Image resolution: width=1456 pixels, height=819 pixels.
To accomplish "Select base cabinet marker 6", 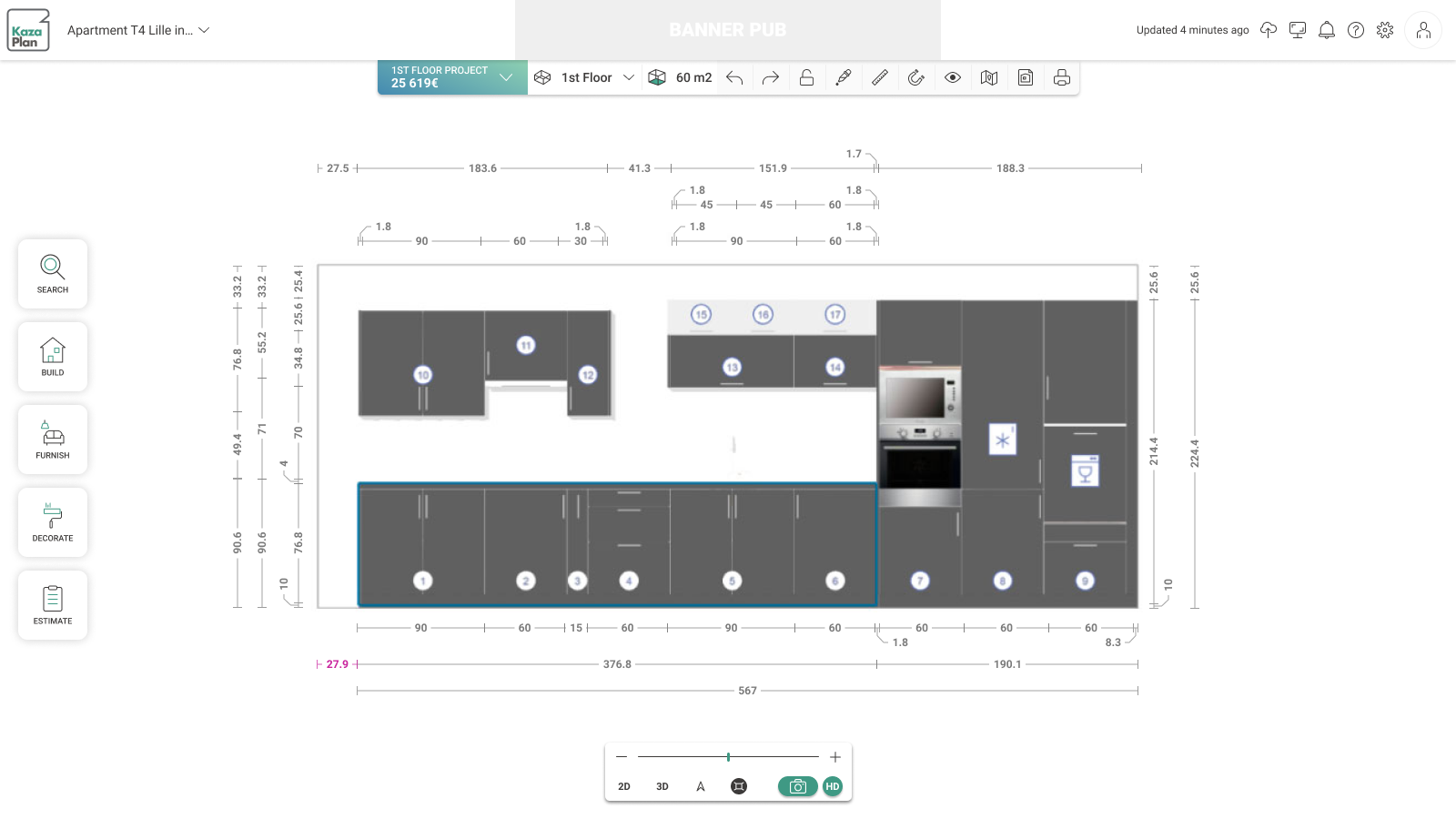I will (835, 581).
